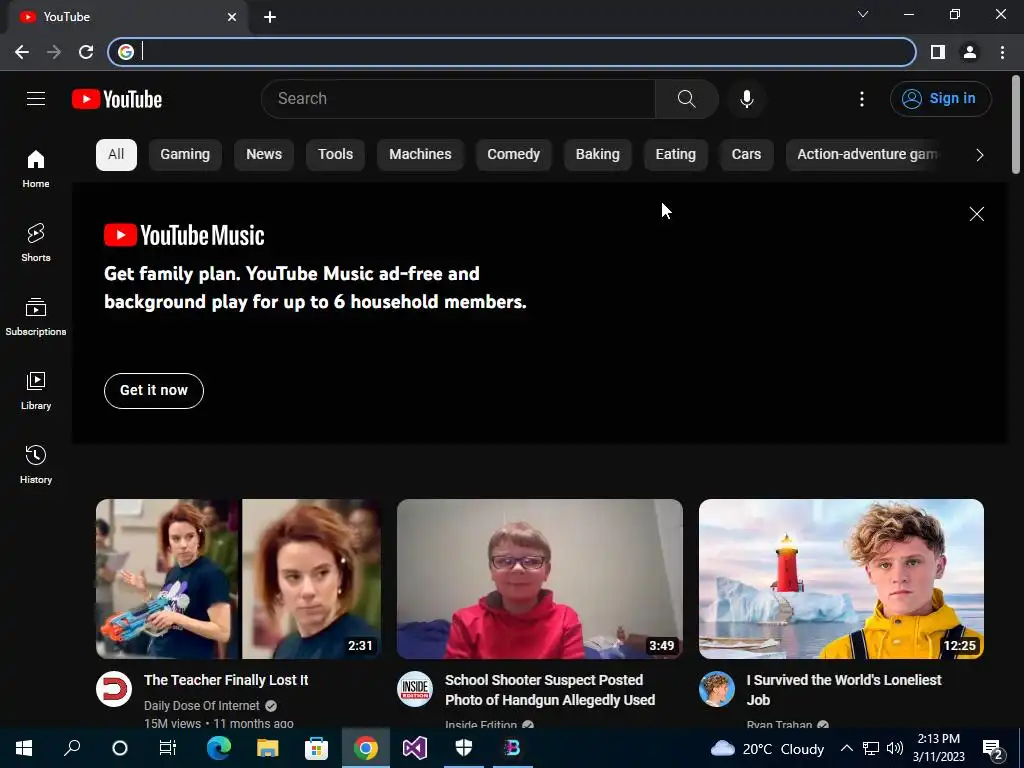Open the 20°C Cloudy weather widget
The height and width of the screenshot is (768, 1024).
point(768,749)
